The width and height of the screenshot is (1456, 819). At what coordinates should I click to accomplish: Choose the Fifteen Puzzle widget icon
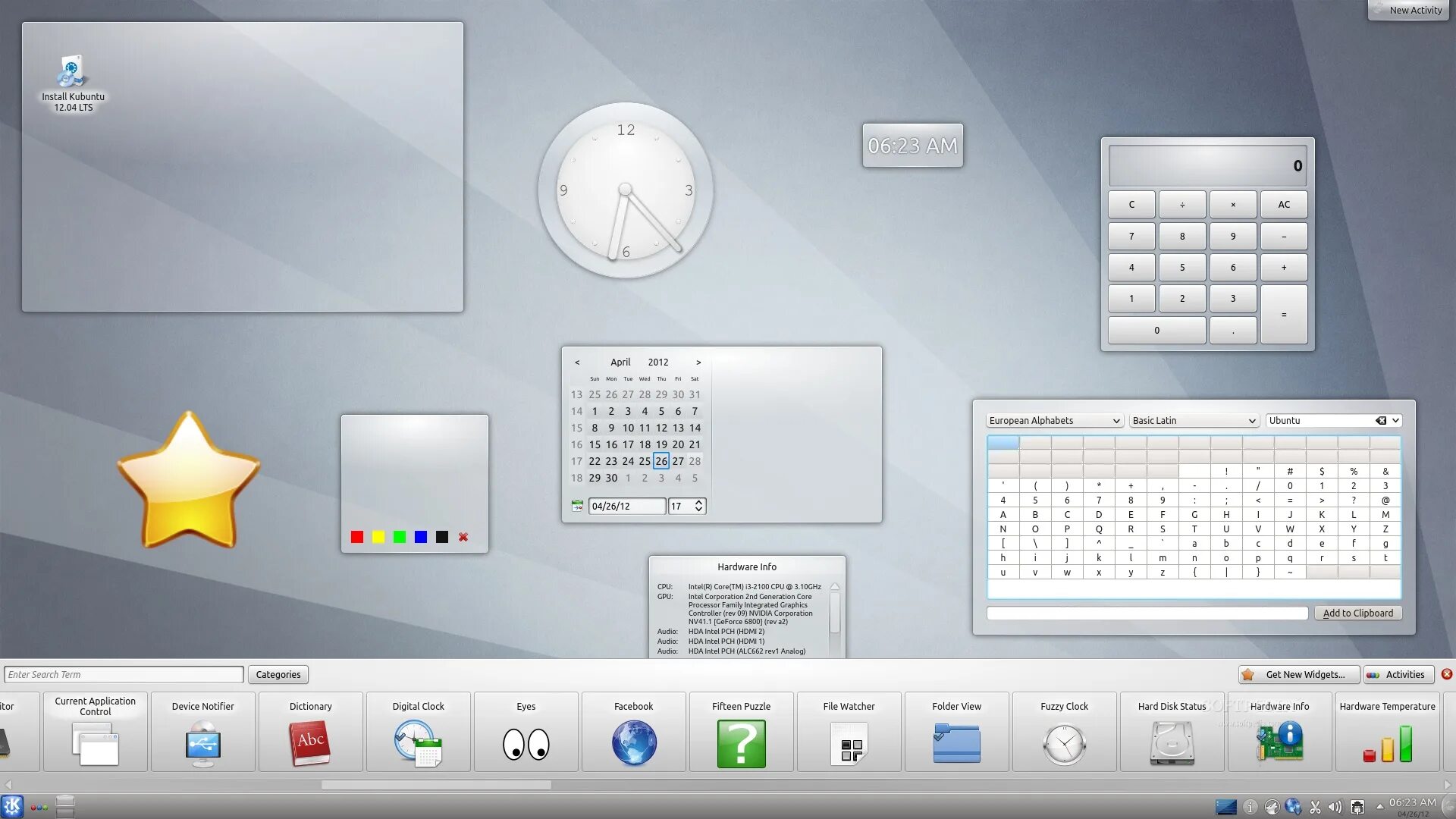click(741, 743)
